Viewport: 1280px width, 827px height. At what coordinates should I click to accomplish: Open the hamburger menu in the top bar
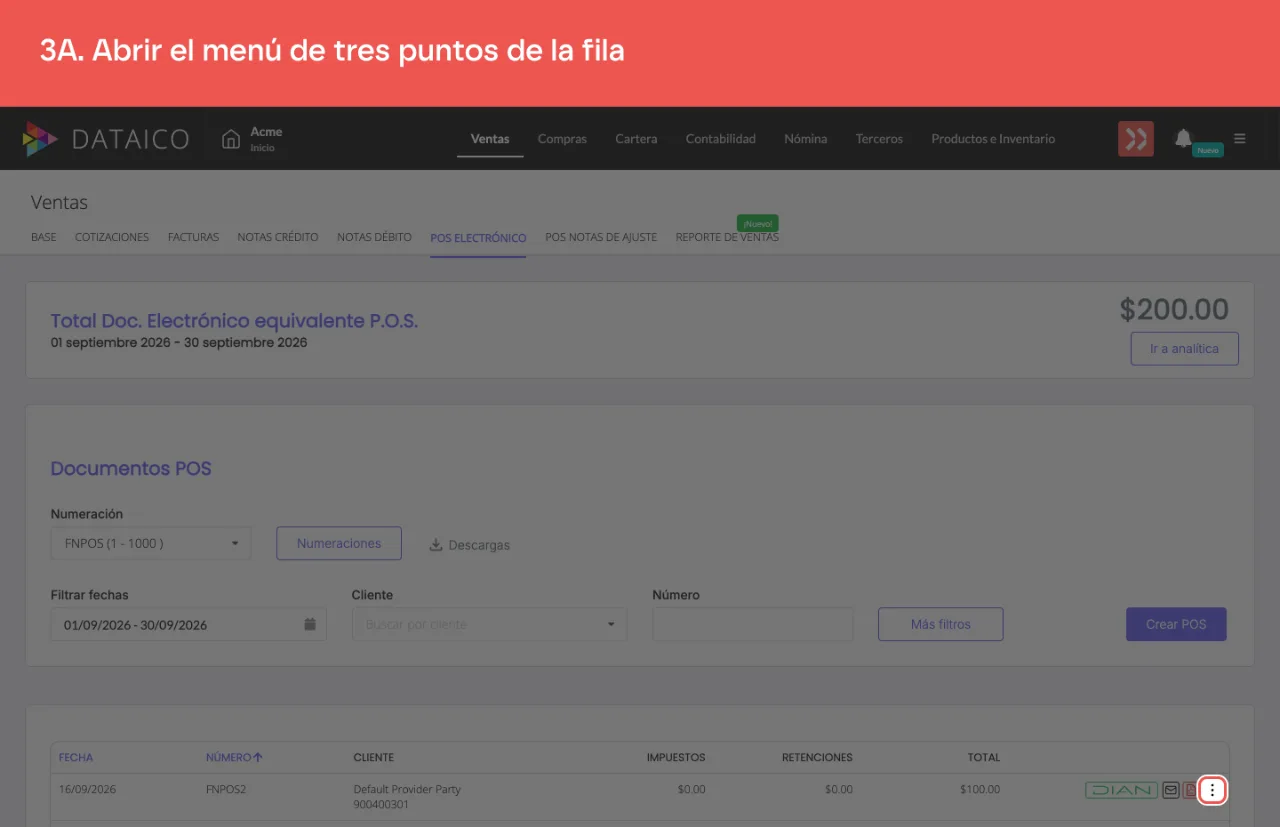point(1240,139)
